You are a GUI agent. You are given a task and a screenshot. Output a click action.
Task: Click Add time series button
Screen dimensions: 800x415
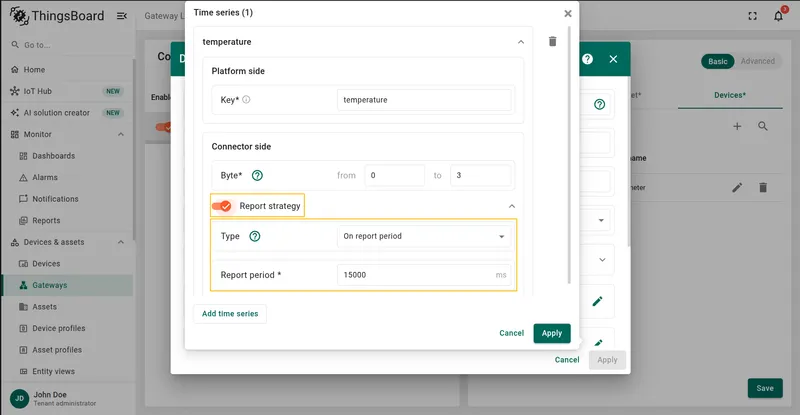click(230, 313)
